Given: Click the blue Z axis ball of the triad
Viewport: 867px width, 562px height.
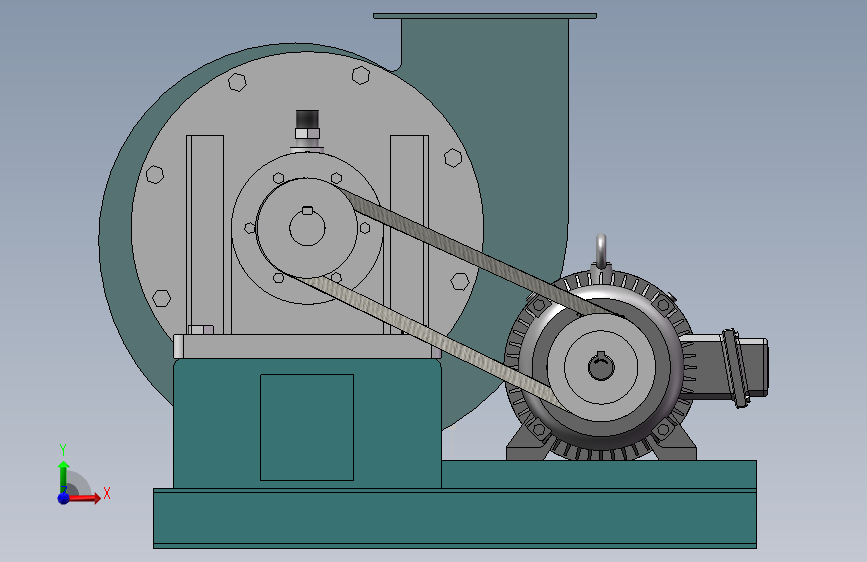Looking at the screenshot, I should tap(64, 498).
